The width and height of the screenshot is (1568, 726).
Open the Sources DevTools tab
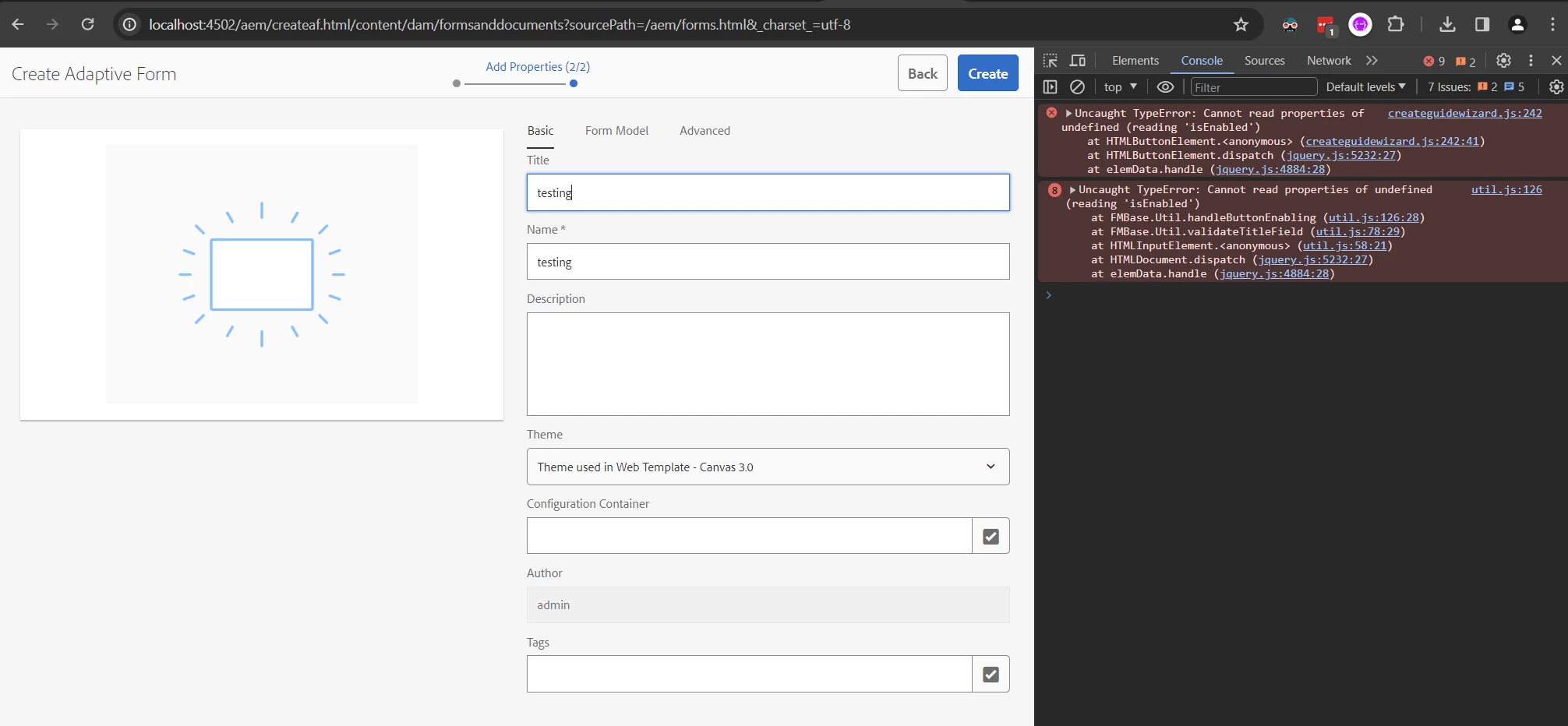point(1264,60)
